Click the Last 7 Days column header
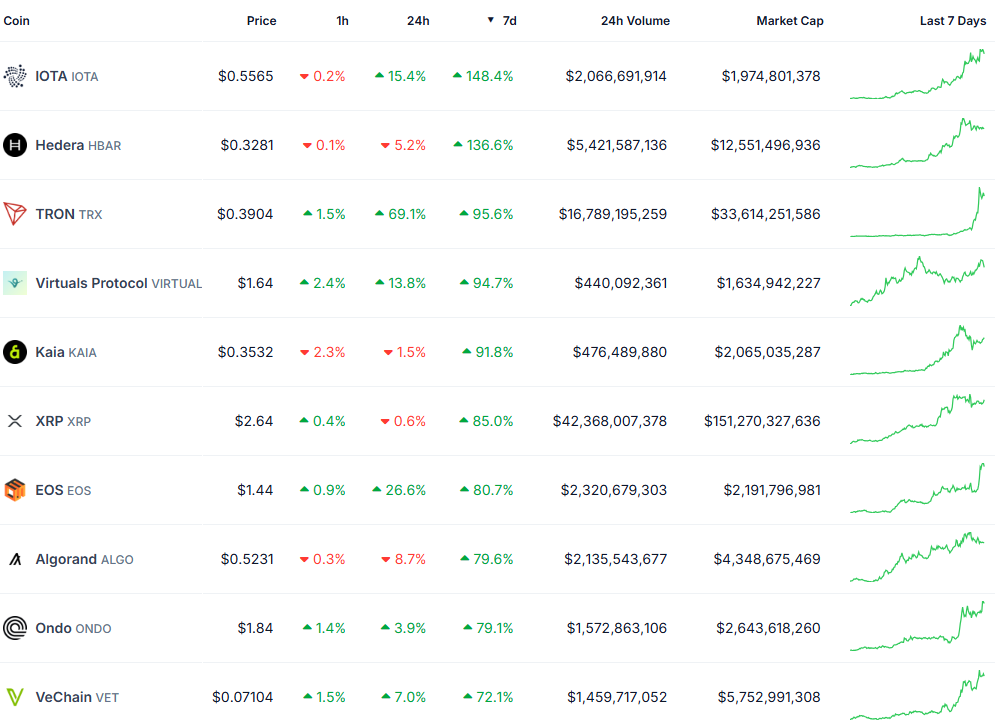Viewport: 1000px width, 724px height. click(953, 20)
